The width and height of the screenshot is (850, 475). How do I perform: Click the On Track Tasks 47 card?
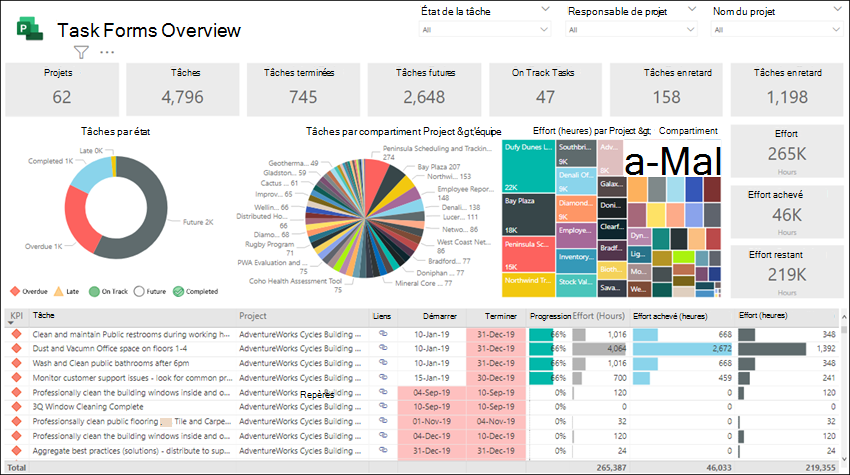click(545, 89)
